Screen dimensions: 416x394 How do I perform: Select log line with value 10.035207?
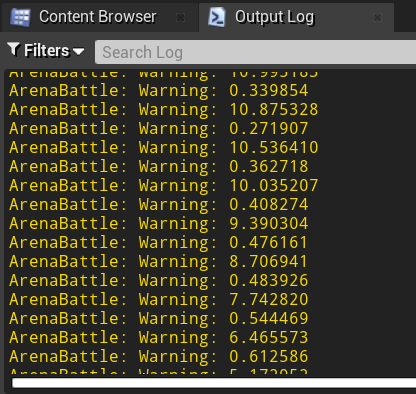tap(164, 185)
